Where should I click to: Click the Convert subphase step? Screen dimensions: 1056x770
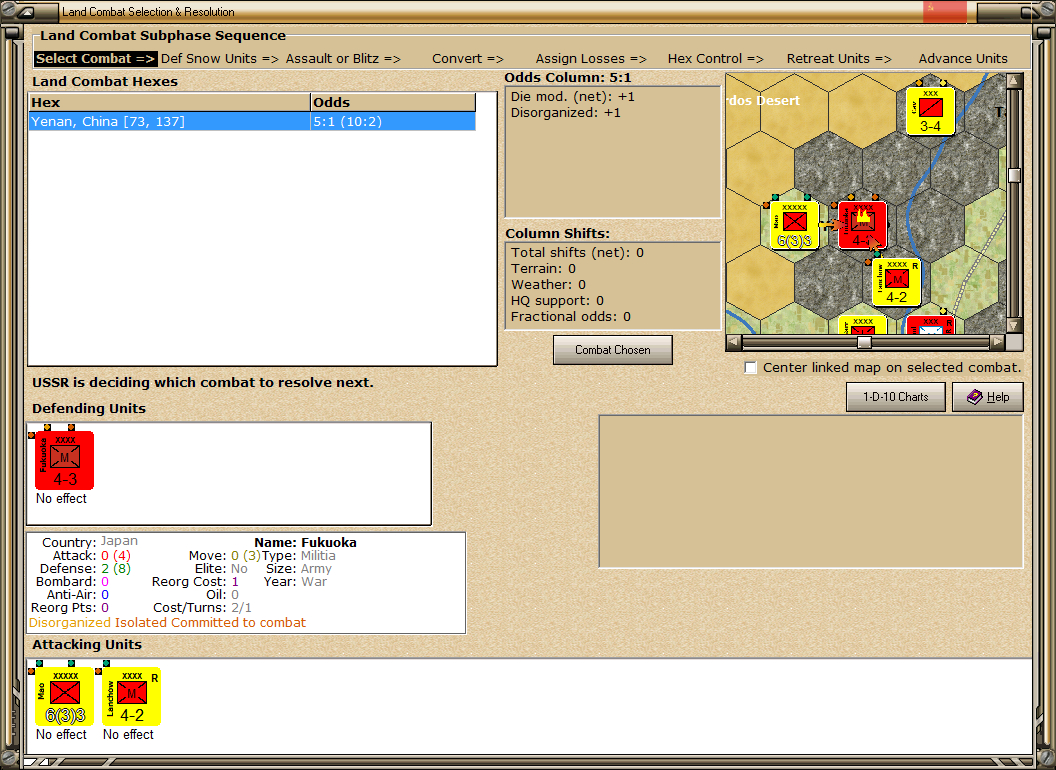467,59
